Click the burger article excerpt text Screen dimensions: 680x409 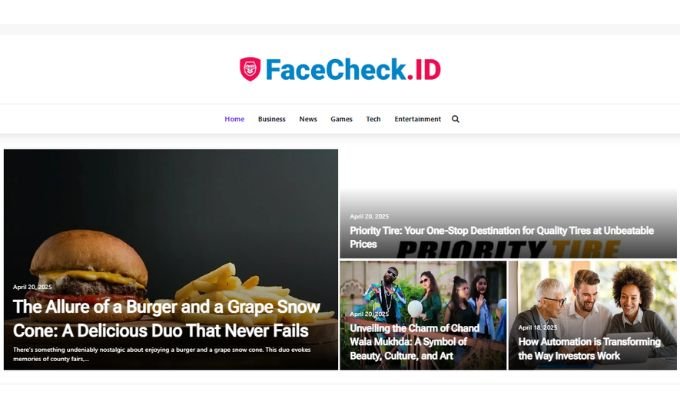pyautogui.click(x=161, y=354)
